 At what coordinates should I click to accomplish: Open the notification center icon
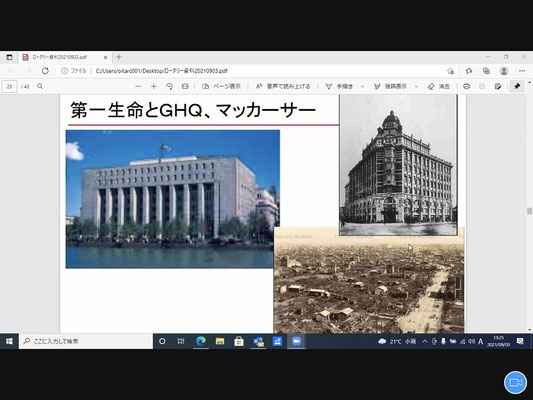click(x=520, y=341)
